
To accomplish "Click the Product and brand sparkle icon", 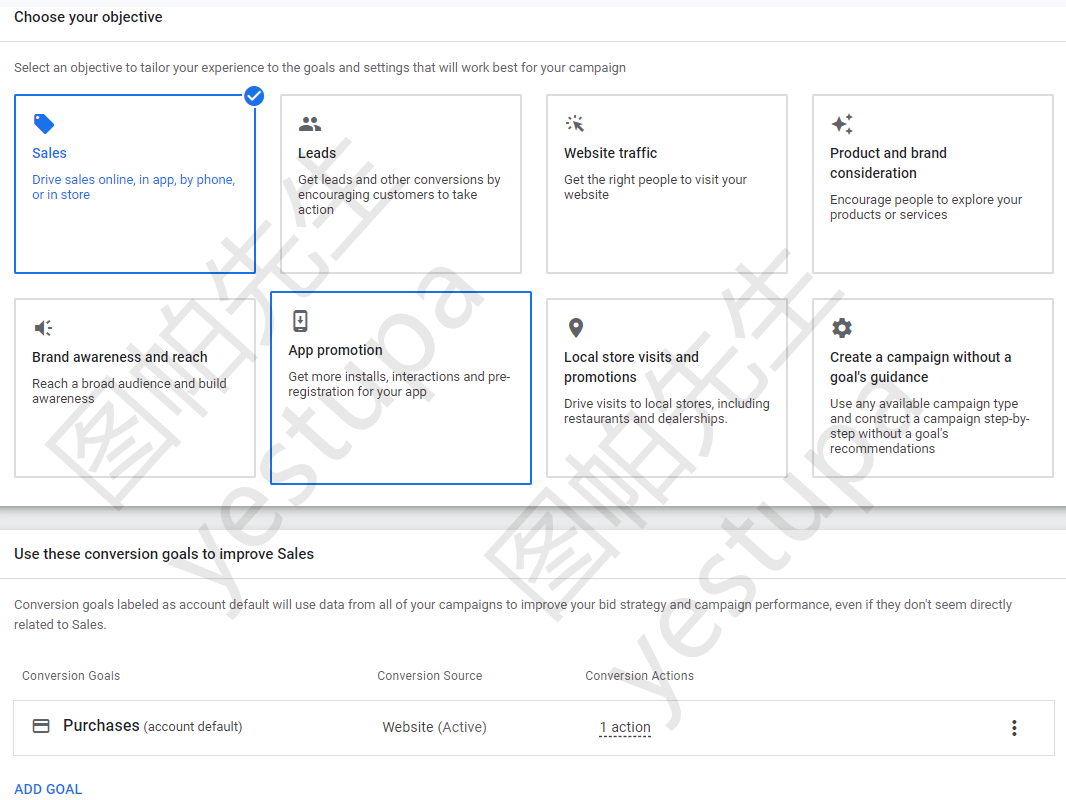I will [x=842, y=124].
